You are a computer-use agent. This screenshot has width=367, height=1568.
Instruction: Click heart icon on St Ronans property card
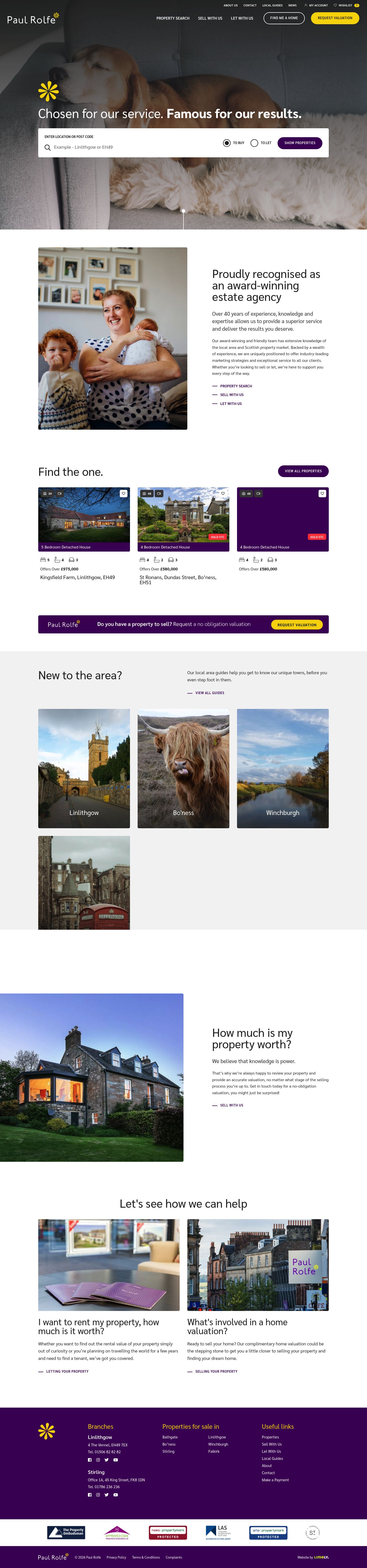223,494
